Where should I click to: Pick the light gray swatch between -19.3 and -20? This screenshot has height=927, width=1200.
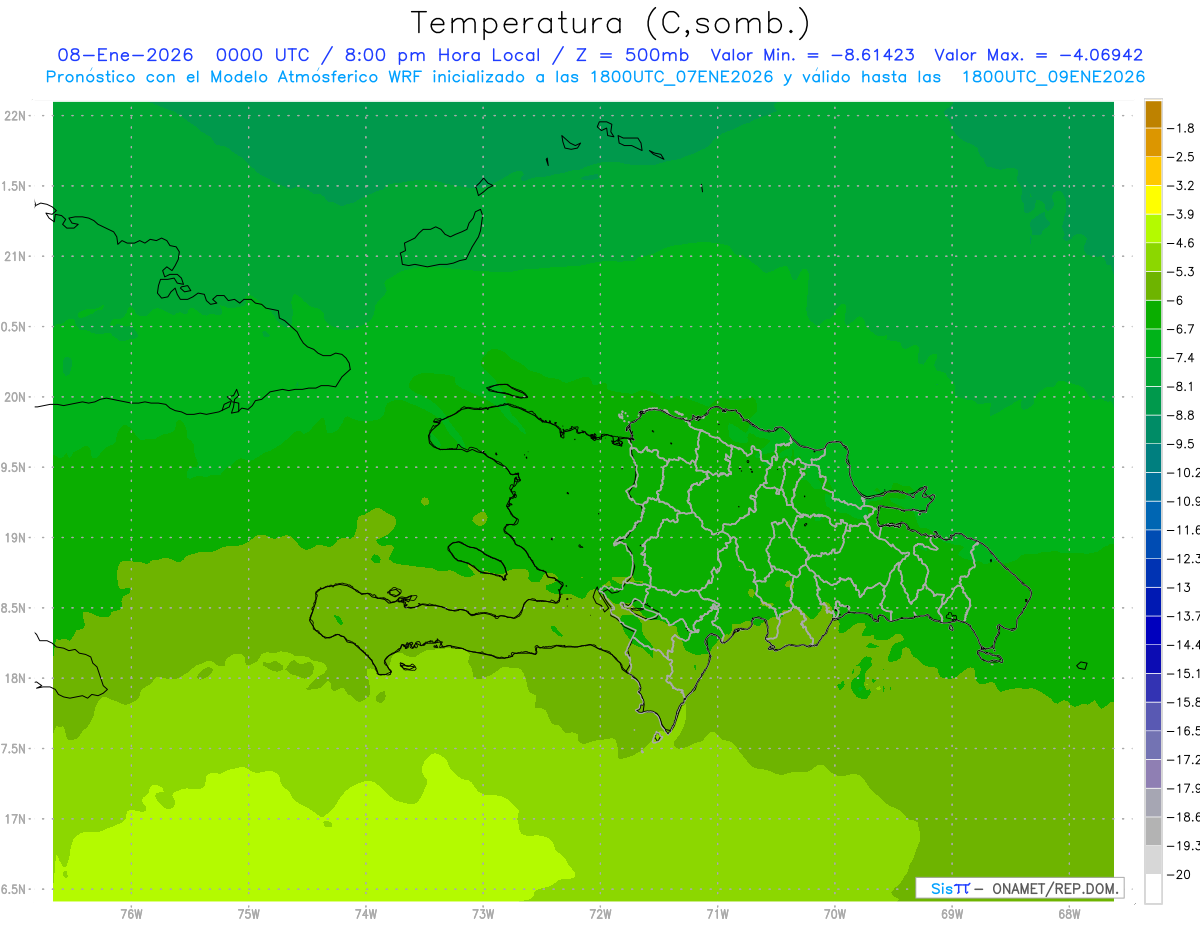1153,860
